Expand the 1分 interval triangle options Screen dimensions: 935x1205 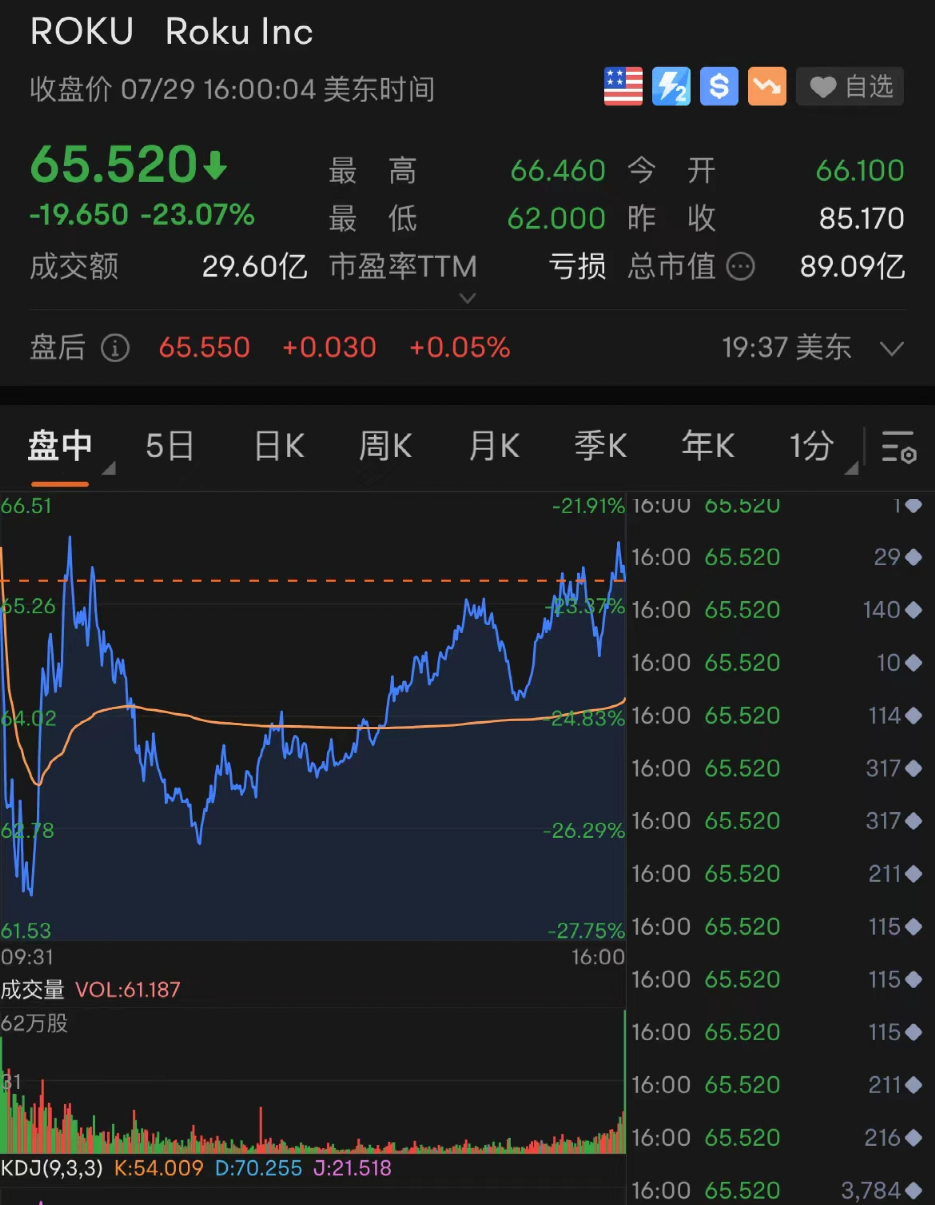pos(852,467)
